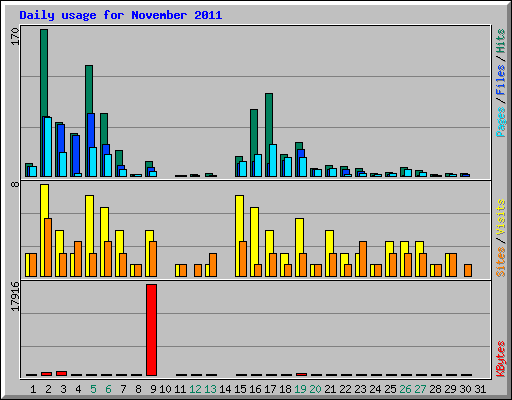Click day label "10" on the x-axis

[165, 389]
